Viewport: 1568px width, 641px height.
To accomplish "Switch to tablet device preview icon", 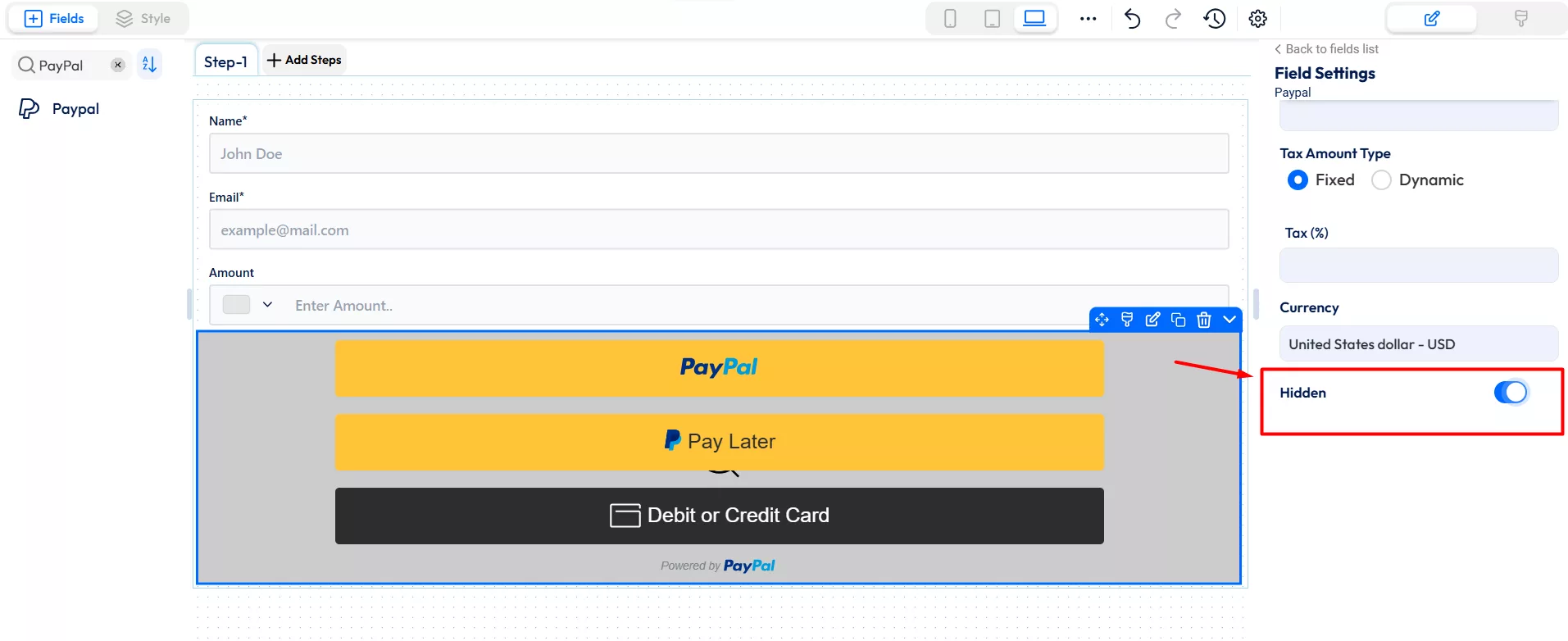I will coord(992,18).
